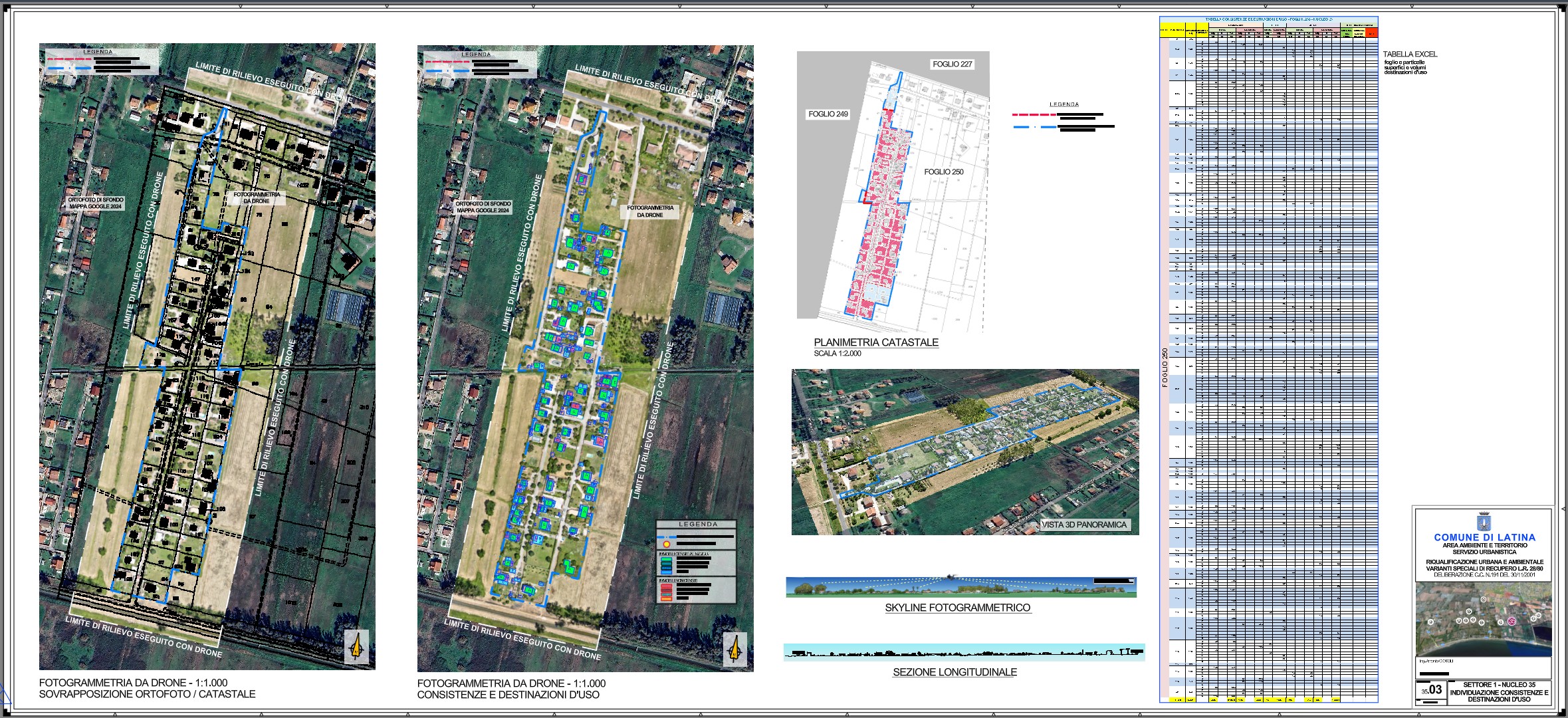Select RIQUALIFICAZIONE URBANA E AMBIENTALE text

[x=1484, y=562]
